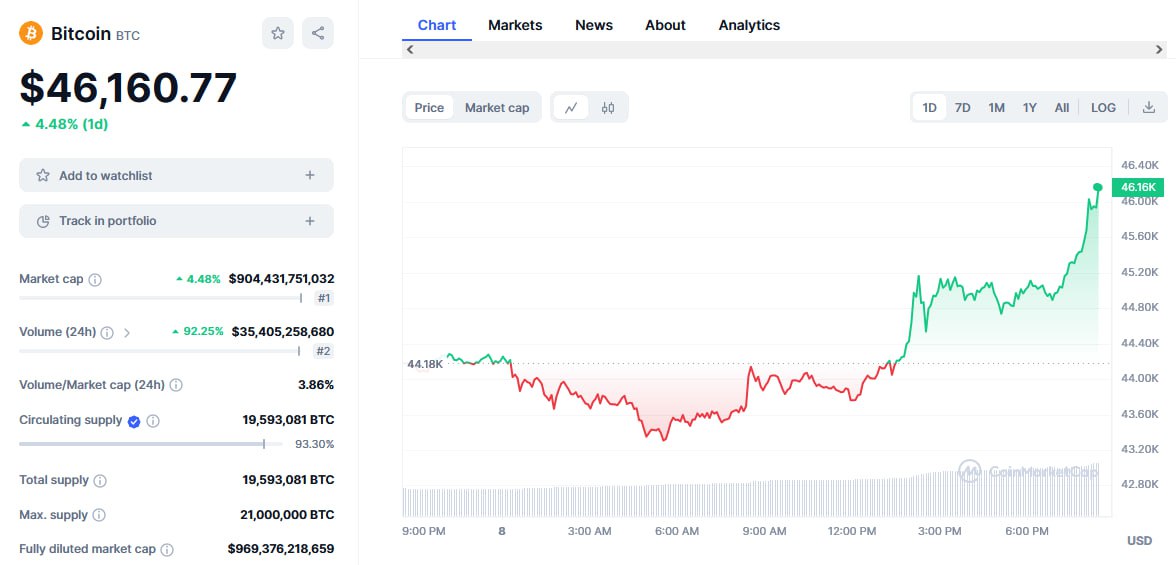Switch to the candlestick chart icon
This screenshot has width=1176, height=565.
(608, 108)
